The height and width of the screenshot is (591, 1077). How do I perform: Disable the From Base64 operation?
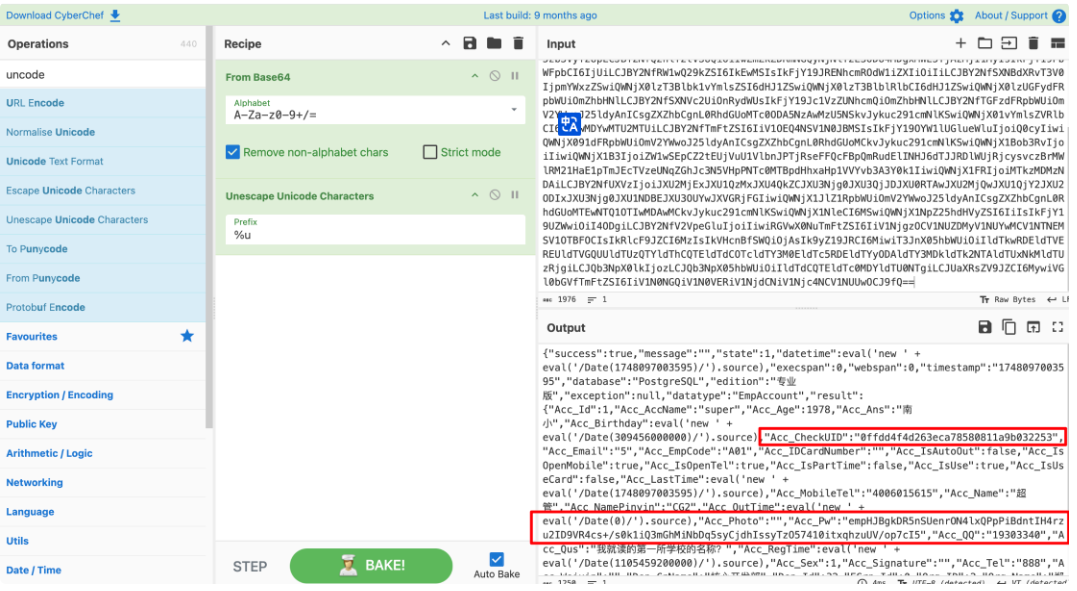pos(495,76)
